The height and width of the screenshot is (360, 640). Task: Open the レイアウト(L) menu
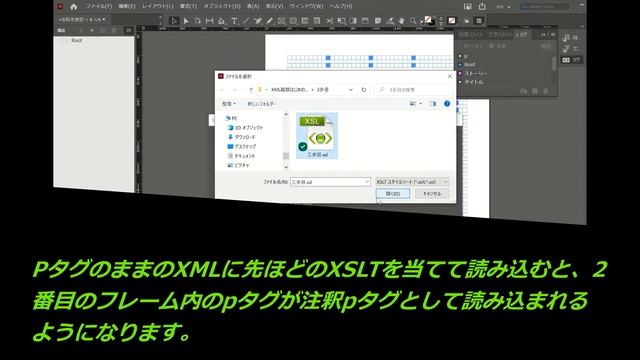click(x=158, y=7)
